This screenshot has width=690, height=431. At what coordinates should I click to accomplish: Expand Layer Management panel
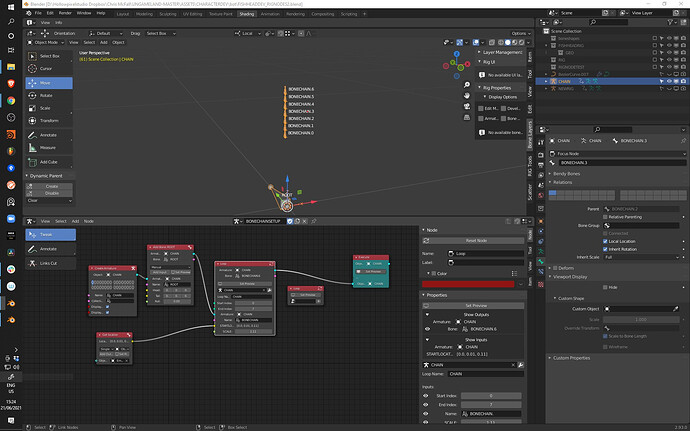click(502, 52)
